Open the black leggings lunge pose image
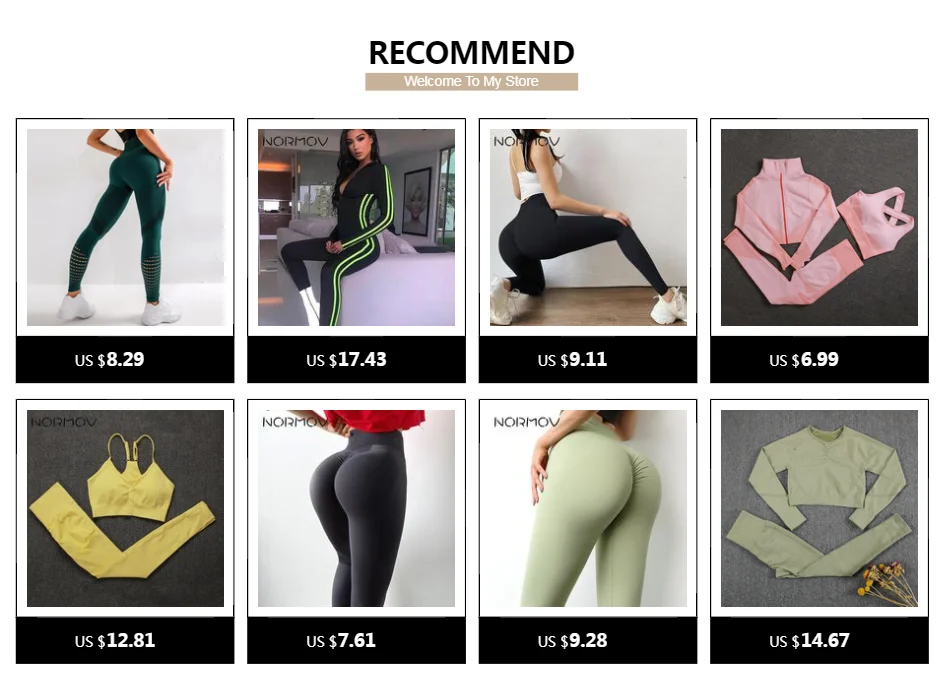Viewport: 943px width, 699px height. pos(588,227)
